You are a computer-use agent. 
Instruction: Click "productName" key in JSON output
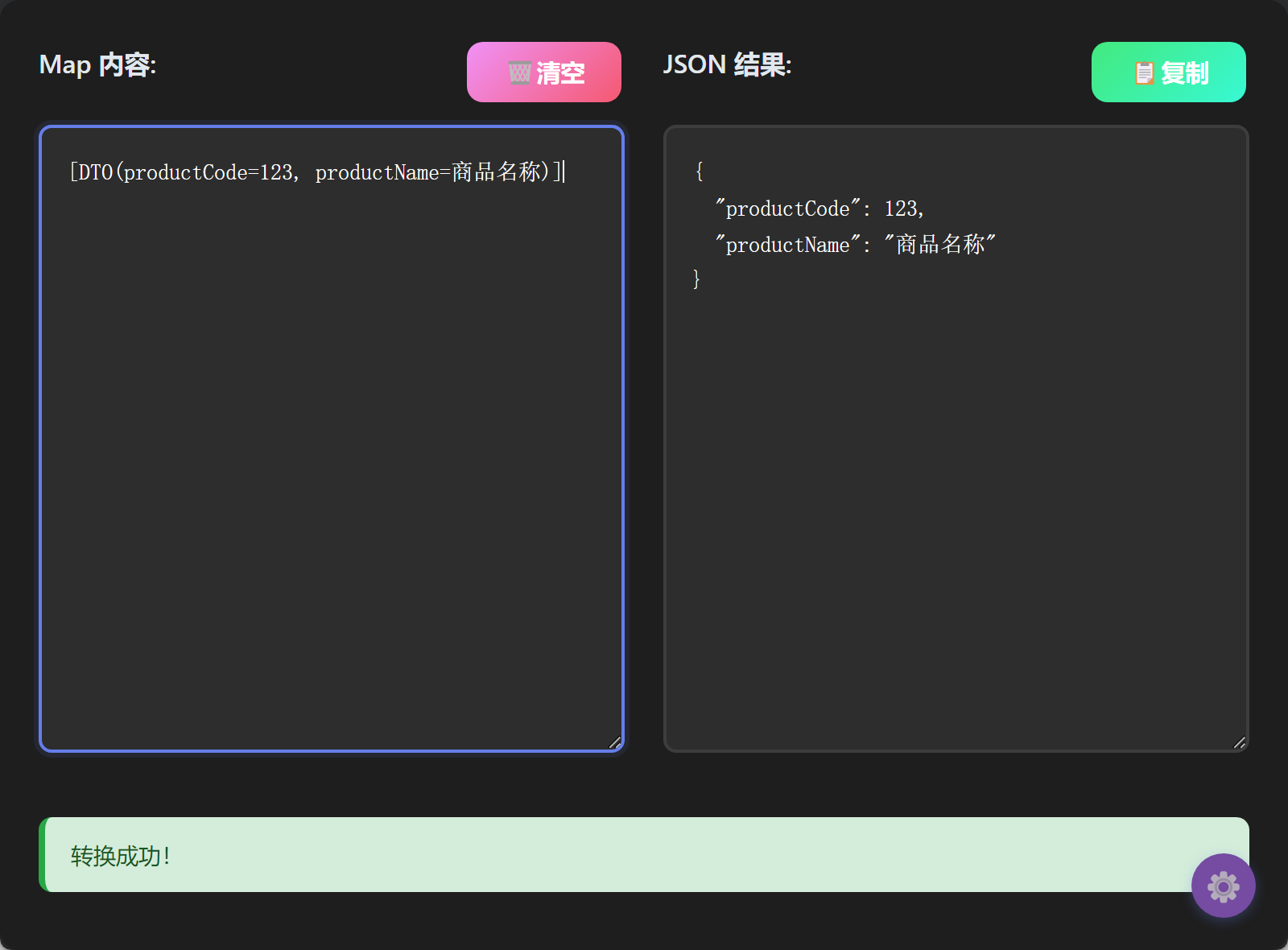coord(787,246)
